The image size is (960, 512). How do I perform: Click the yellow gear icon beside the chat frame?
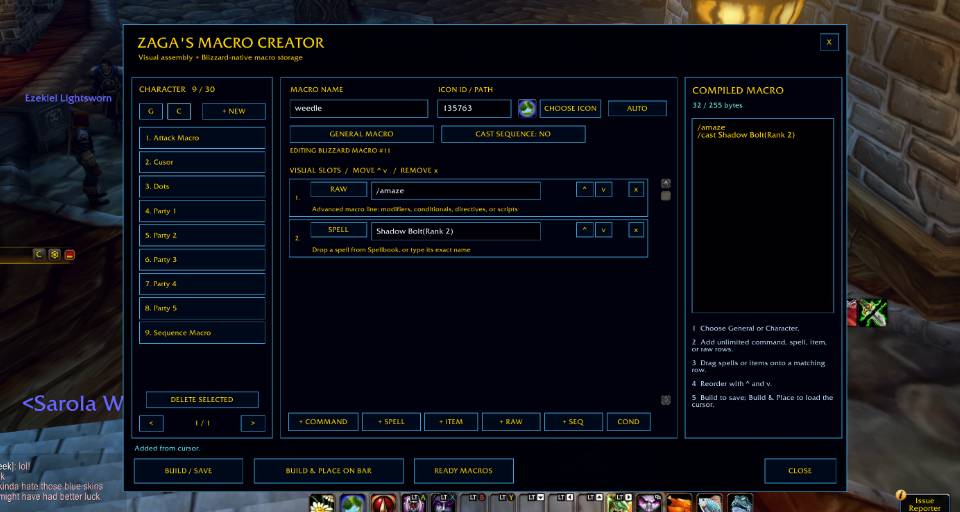pyautogui.click(x=54, y=254)
